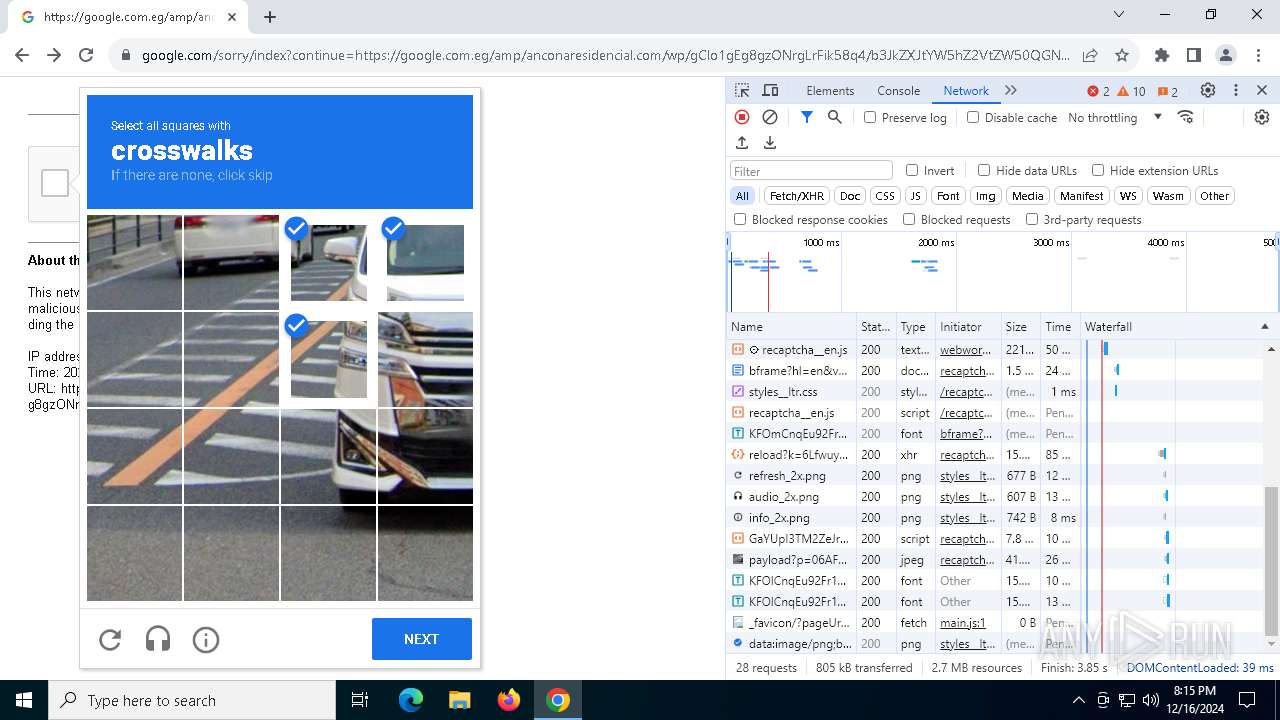Open Chrome extensions puzzle icon
The height and width of the screenshot is (720, 1280).
point(1161,55)
